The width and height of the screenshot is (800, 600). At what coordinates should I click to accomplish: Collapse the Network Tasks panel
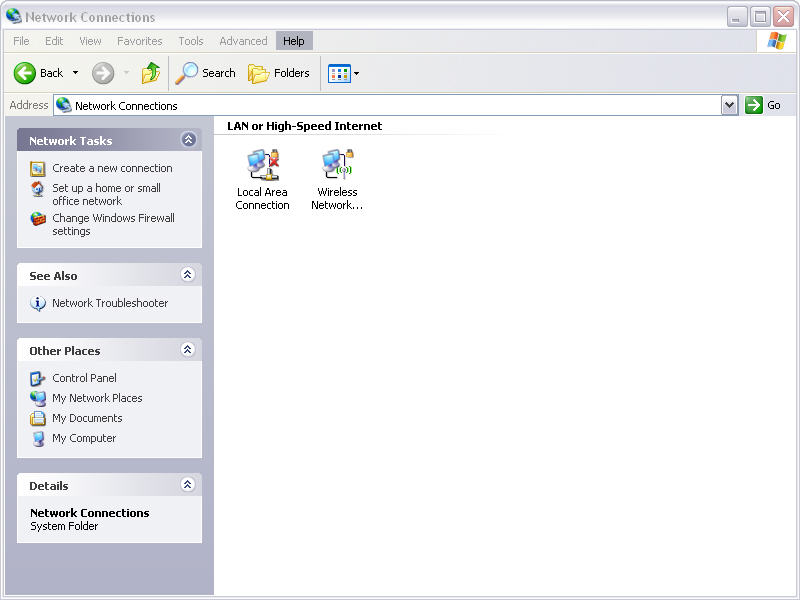pyautogui.click(x=188, y=140)
